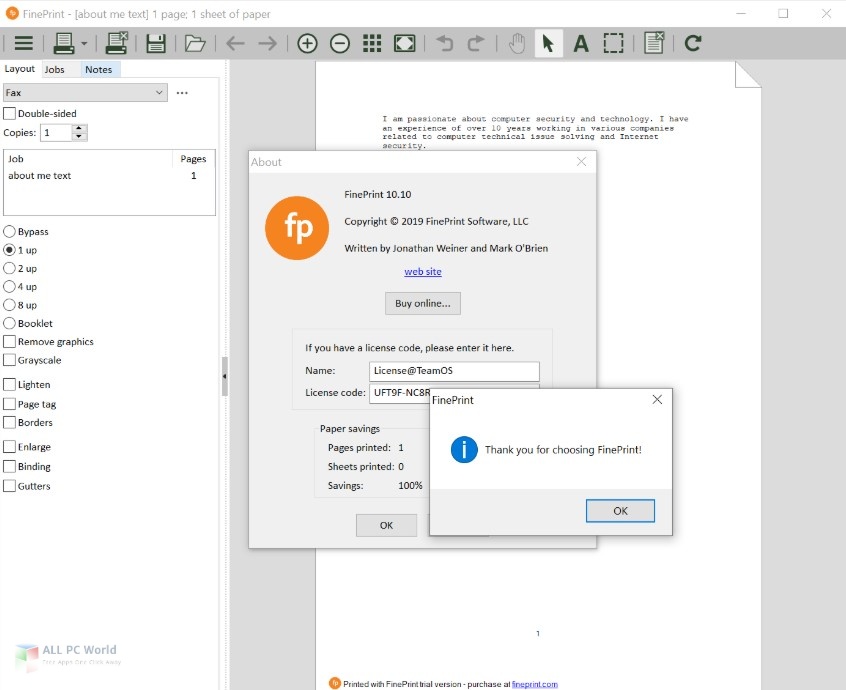Screen dimensions: 846x690
Task: Close the FinePrint thank-you message box
Action: pyautogui.click(x=657, y=399)
